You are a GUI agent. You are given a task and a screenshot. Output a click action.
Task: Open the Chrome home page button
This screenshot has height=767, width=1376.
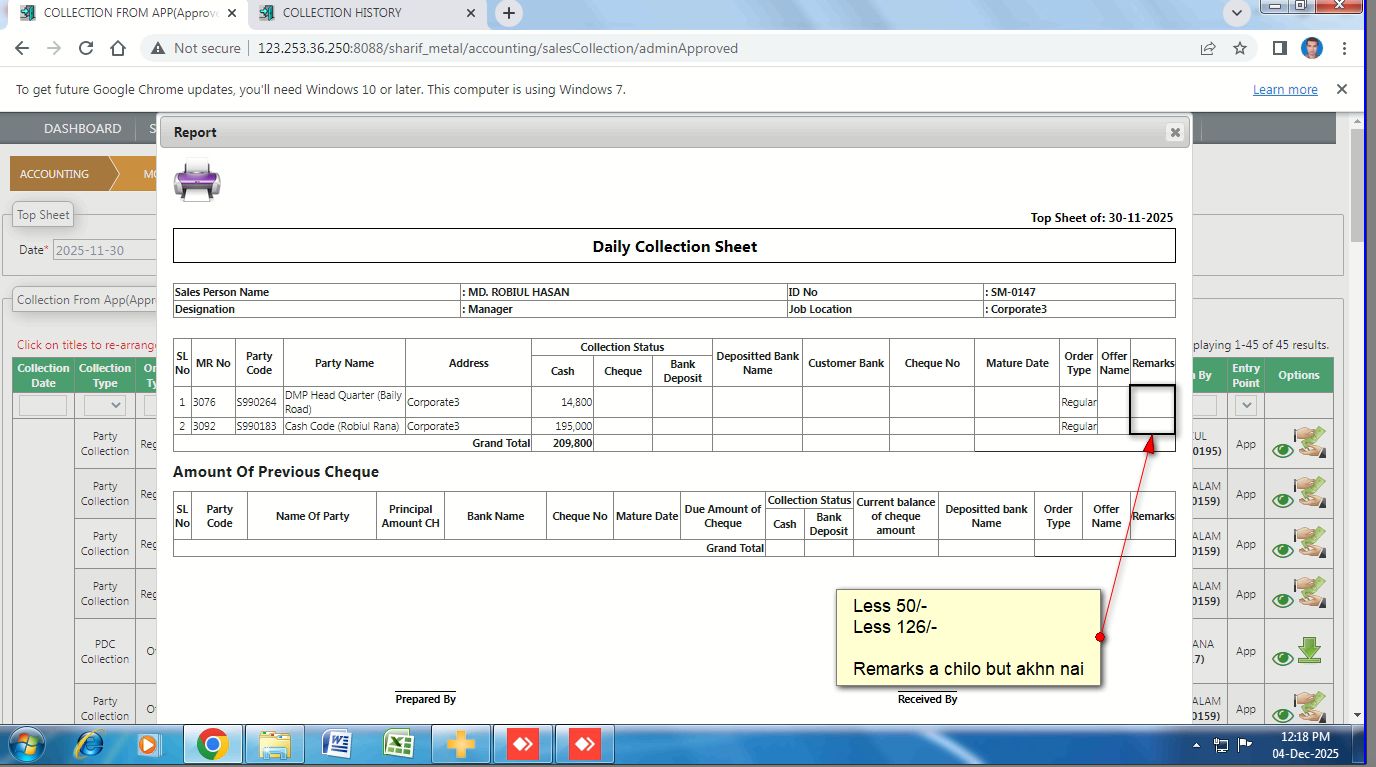[x=118, y=48]
